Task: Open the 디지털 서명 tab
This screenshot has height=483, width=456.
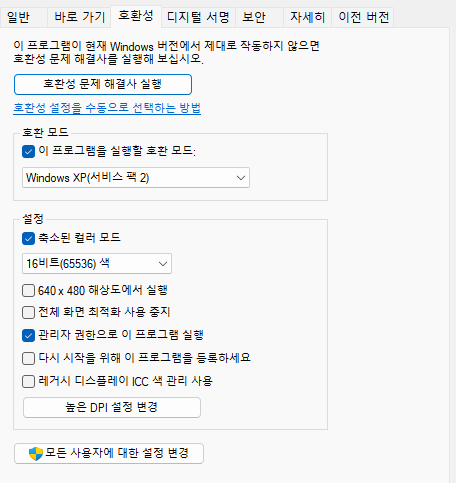Action: (x=198, y=17)
